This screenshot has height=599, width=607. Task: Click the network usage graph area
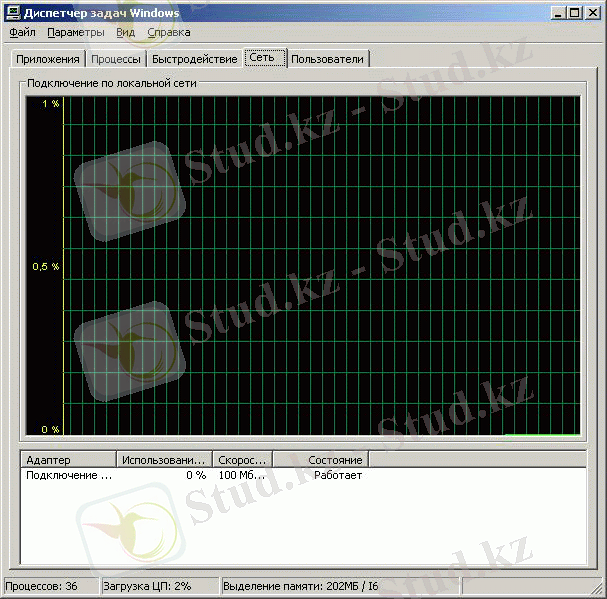(x=303, y=266)
